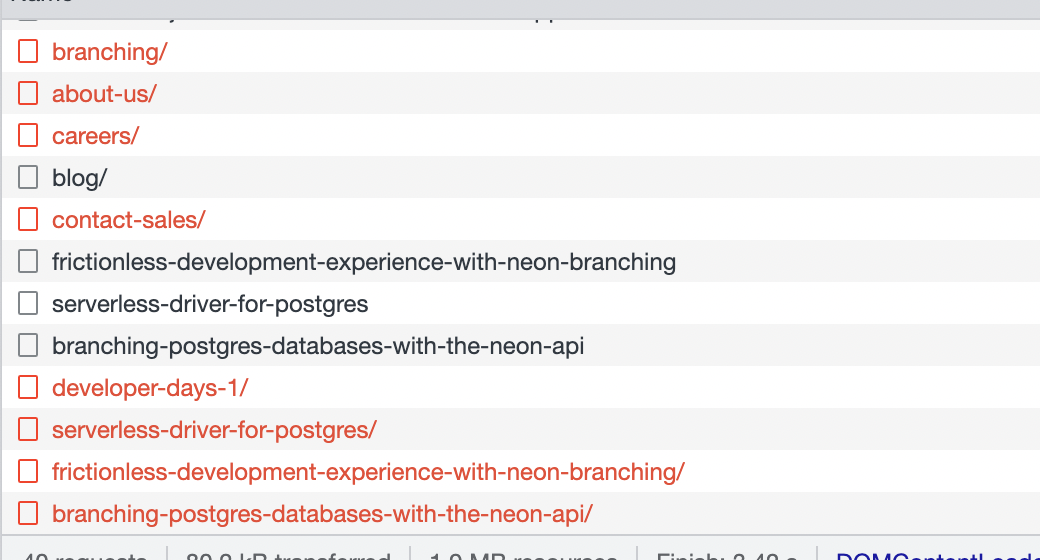Select the red branching-postgres-databases-with-the-neon-api/ request
Viewport: 1040px width, 560px height.
coord(322,514)
